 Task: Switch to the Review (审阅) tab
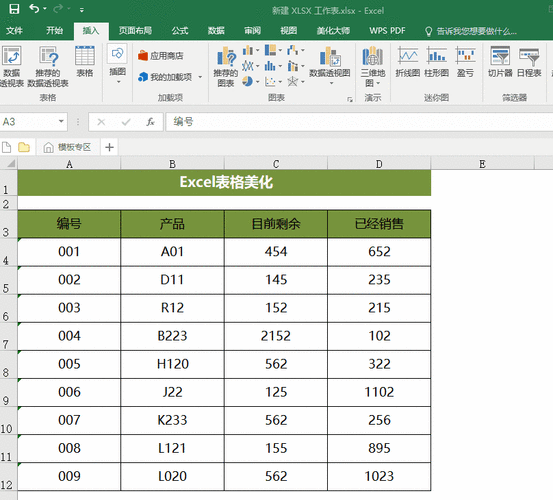(x=253, y=31)
